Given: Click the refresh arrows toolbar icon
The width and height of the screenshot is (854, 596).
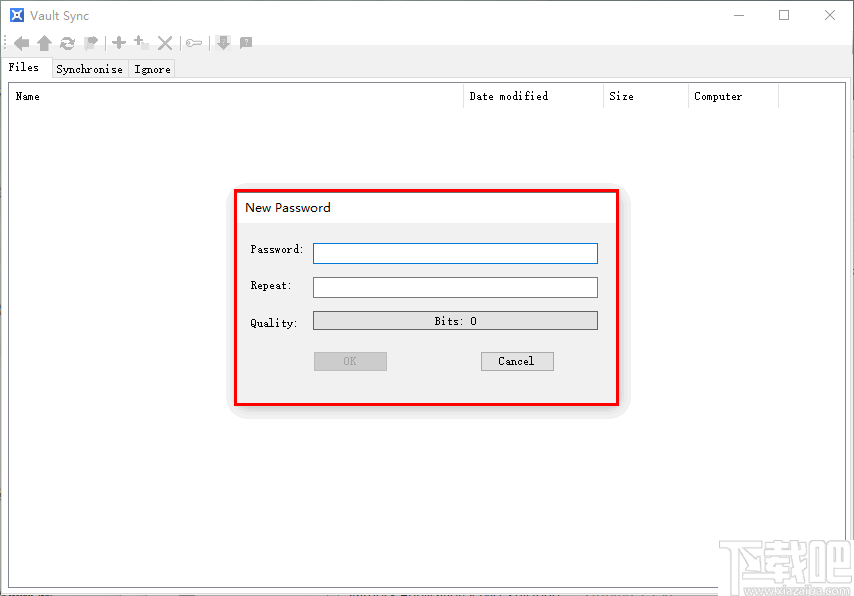Looking at the screenshot, I should coord(68,43).
